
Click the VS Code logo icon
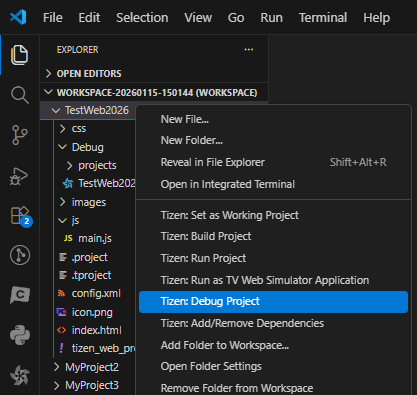[18, 17]
